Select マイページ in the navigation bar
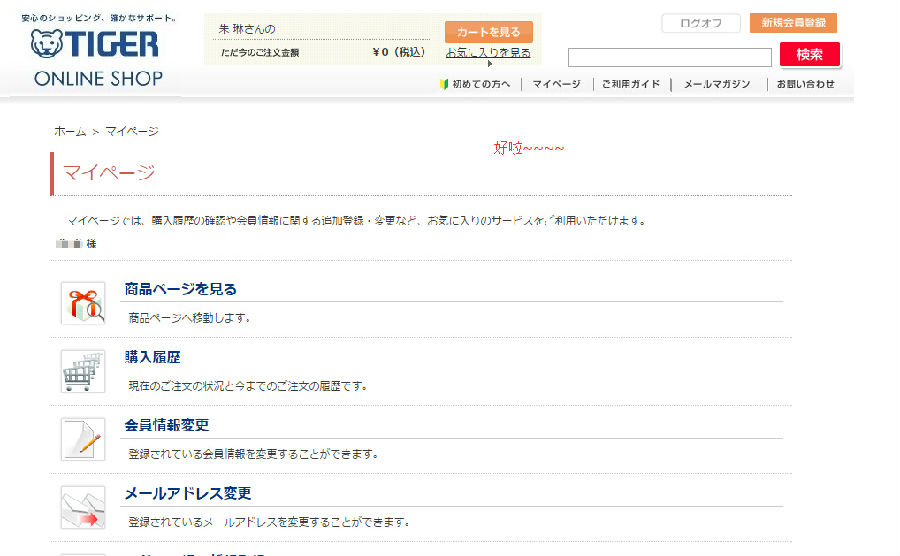Image resolution: width=900 pixels, height=556 pixels. (x=556, y=84)
